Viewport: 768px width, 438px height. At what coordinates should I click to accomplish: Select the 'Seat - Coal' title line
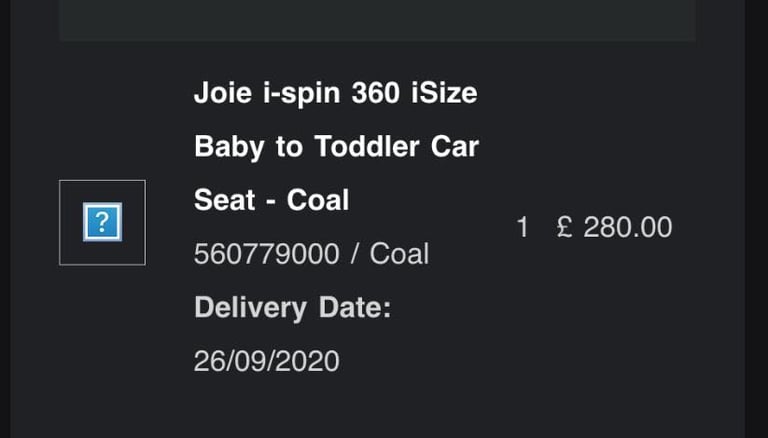click(271, 200)
